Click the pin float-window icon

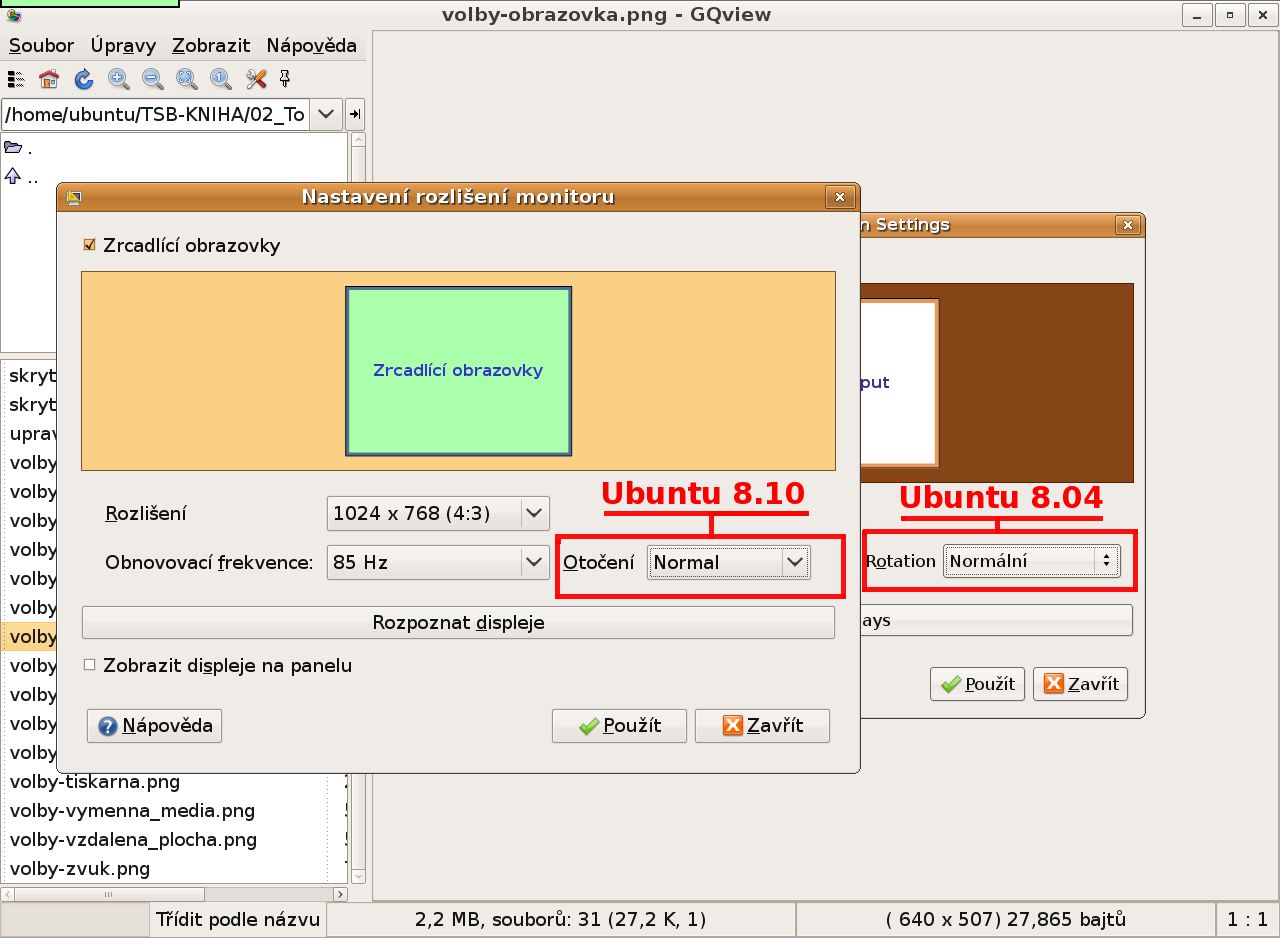(x=284, y=79)
